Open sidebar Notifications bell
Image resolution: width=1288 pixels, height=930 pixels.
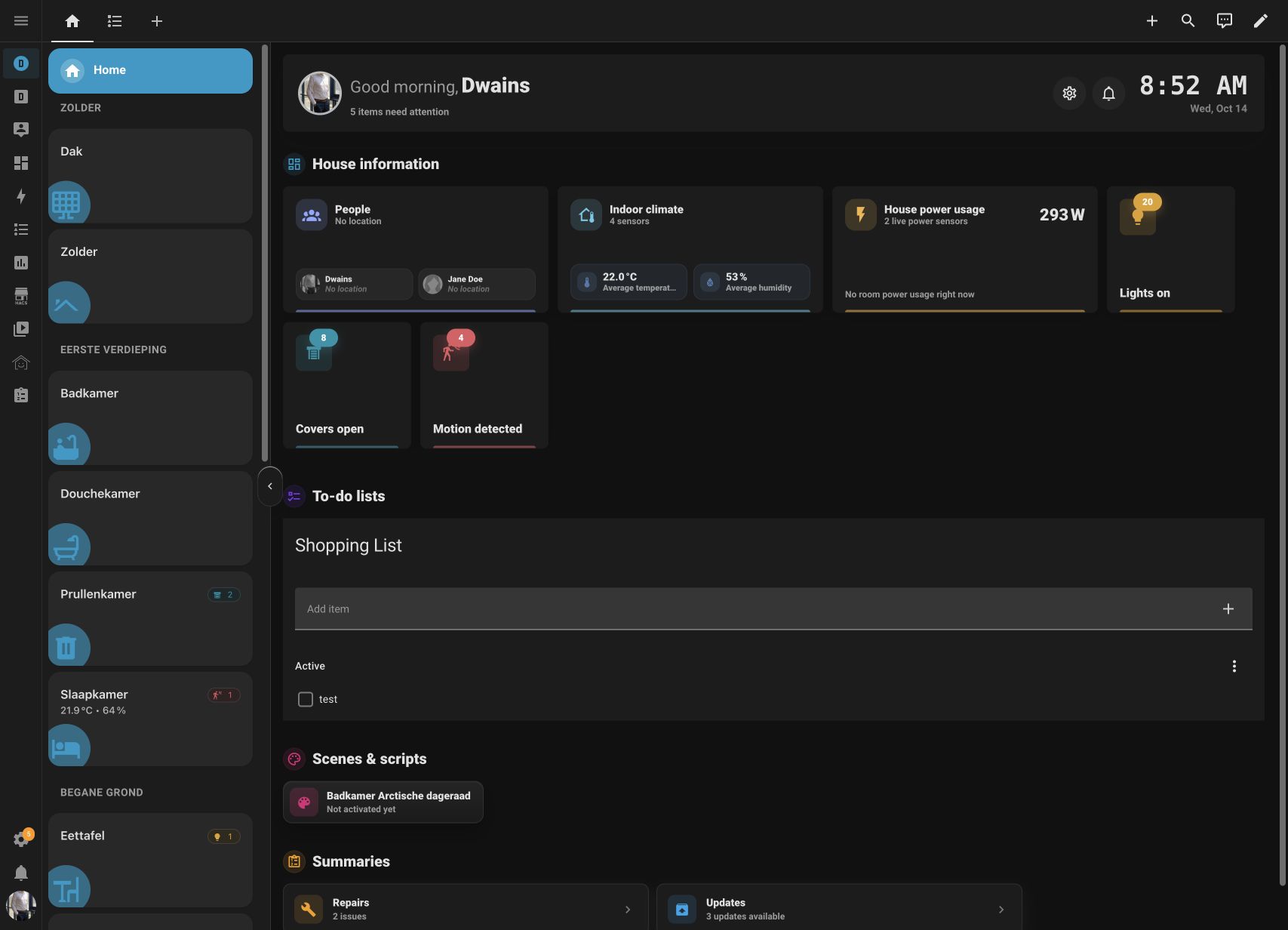pyautogui.click(x=21, y=873)
